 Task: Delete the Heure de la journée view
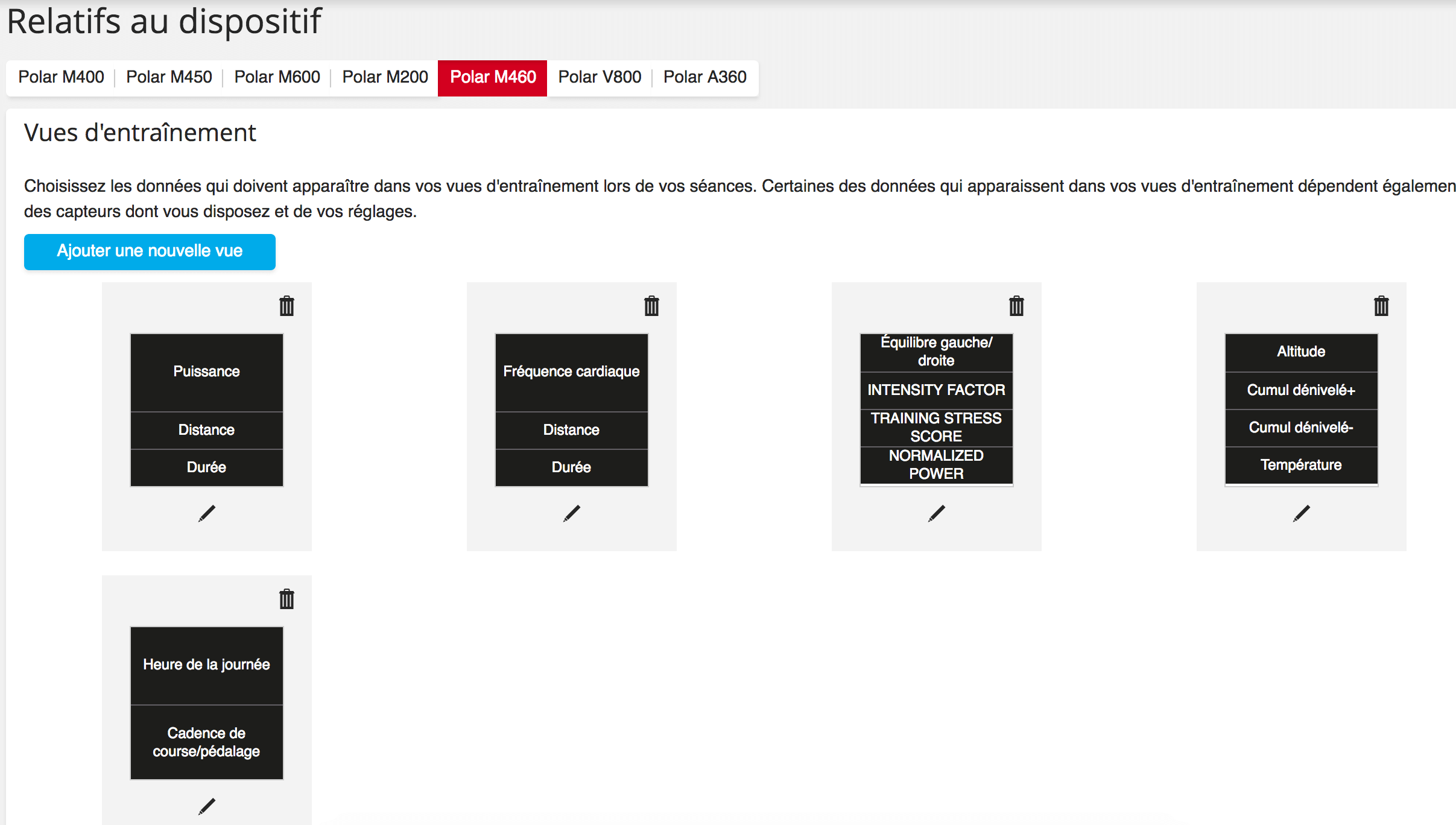click(286, 599)
